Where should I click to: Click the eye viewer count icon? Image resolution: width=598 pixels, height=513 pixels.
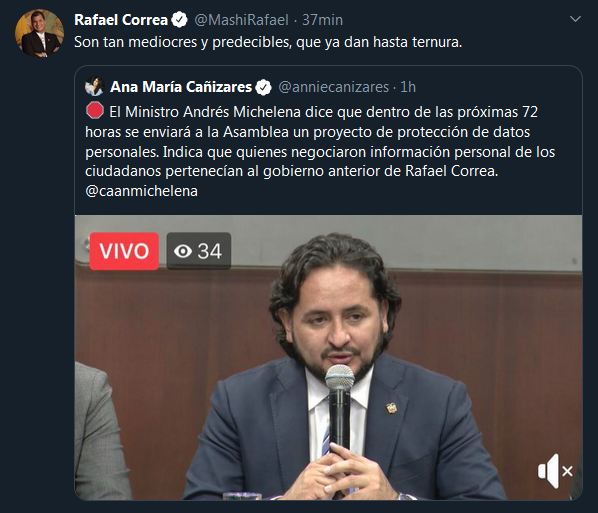tap(183, 251)
